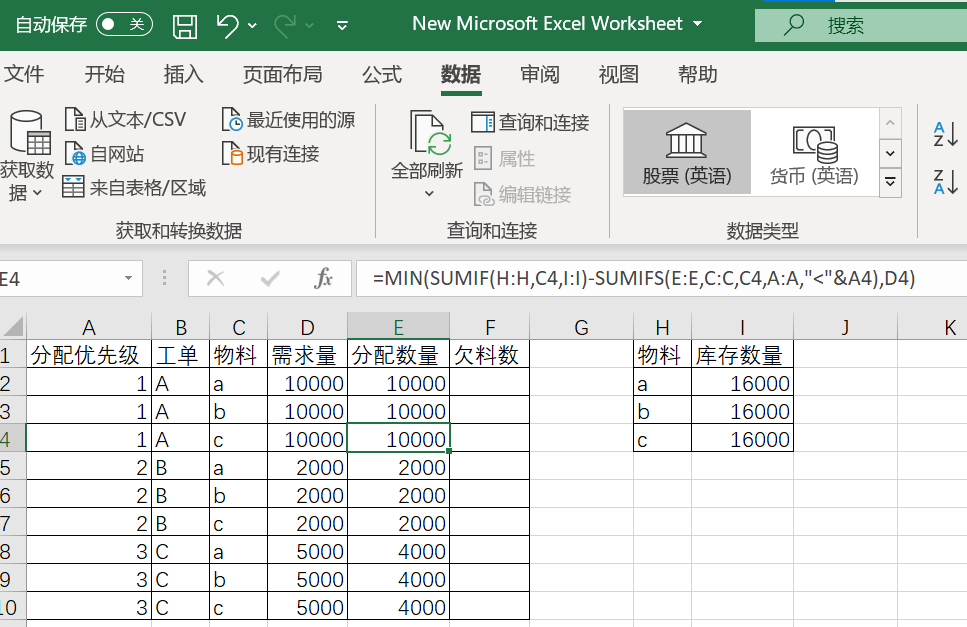Click 来自表格/区域 button
967x627 pixels.
click(x=134, y=187)
